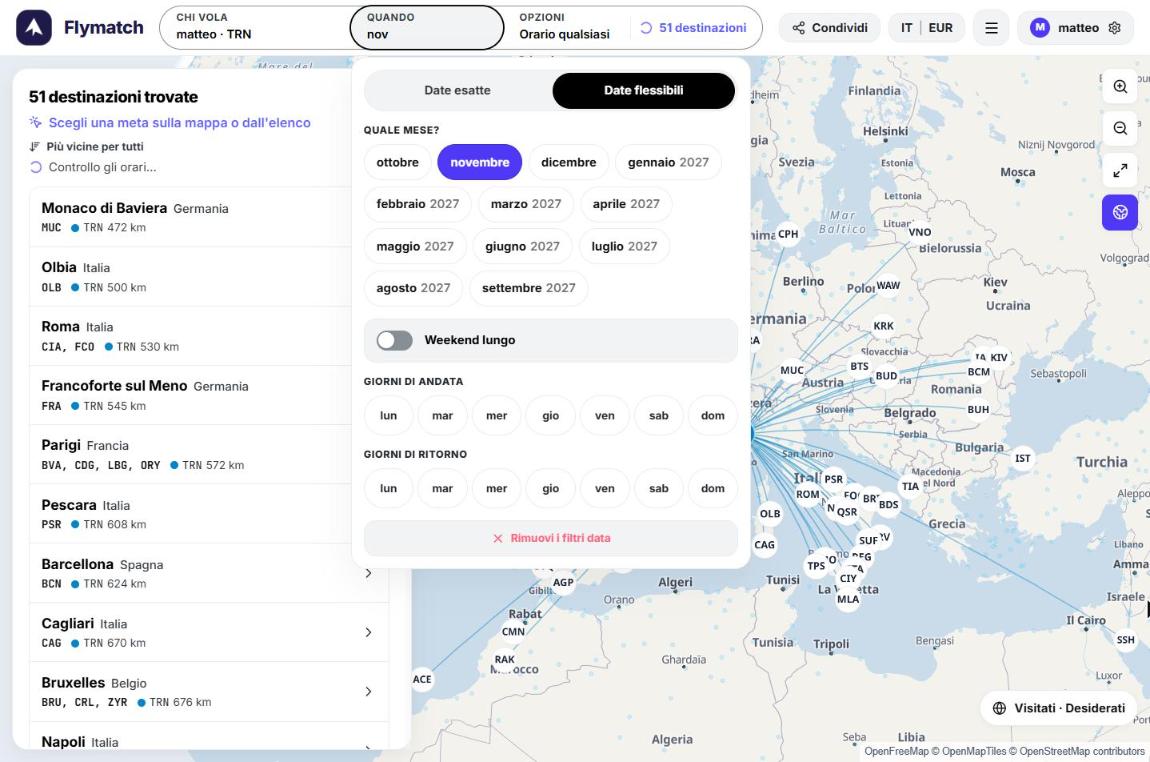Expand the map to fullscreen

click(x=1120, y=170)
